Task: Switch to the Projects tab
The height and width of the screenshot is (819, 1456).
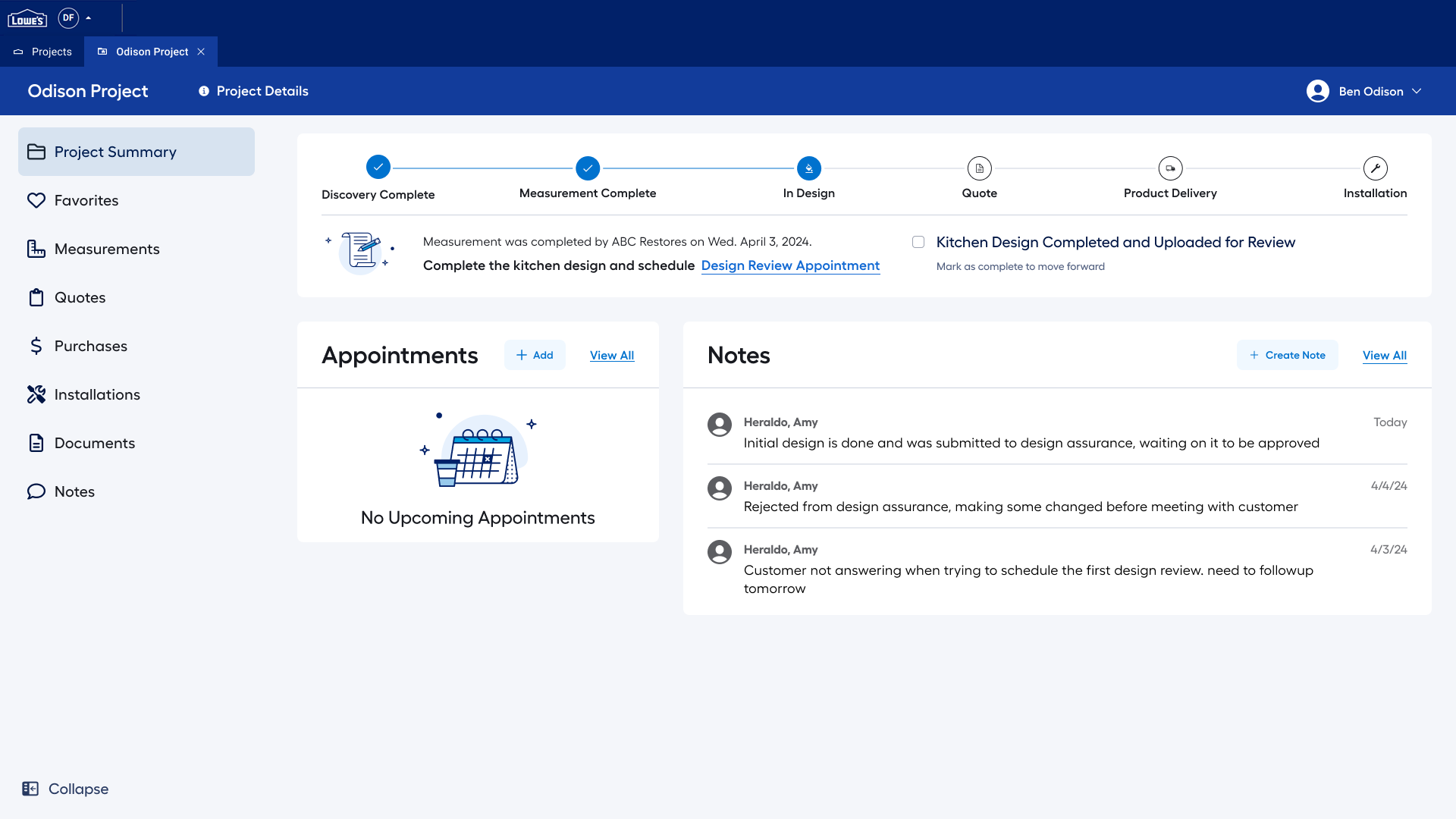Action: tap(43, 52)
